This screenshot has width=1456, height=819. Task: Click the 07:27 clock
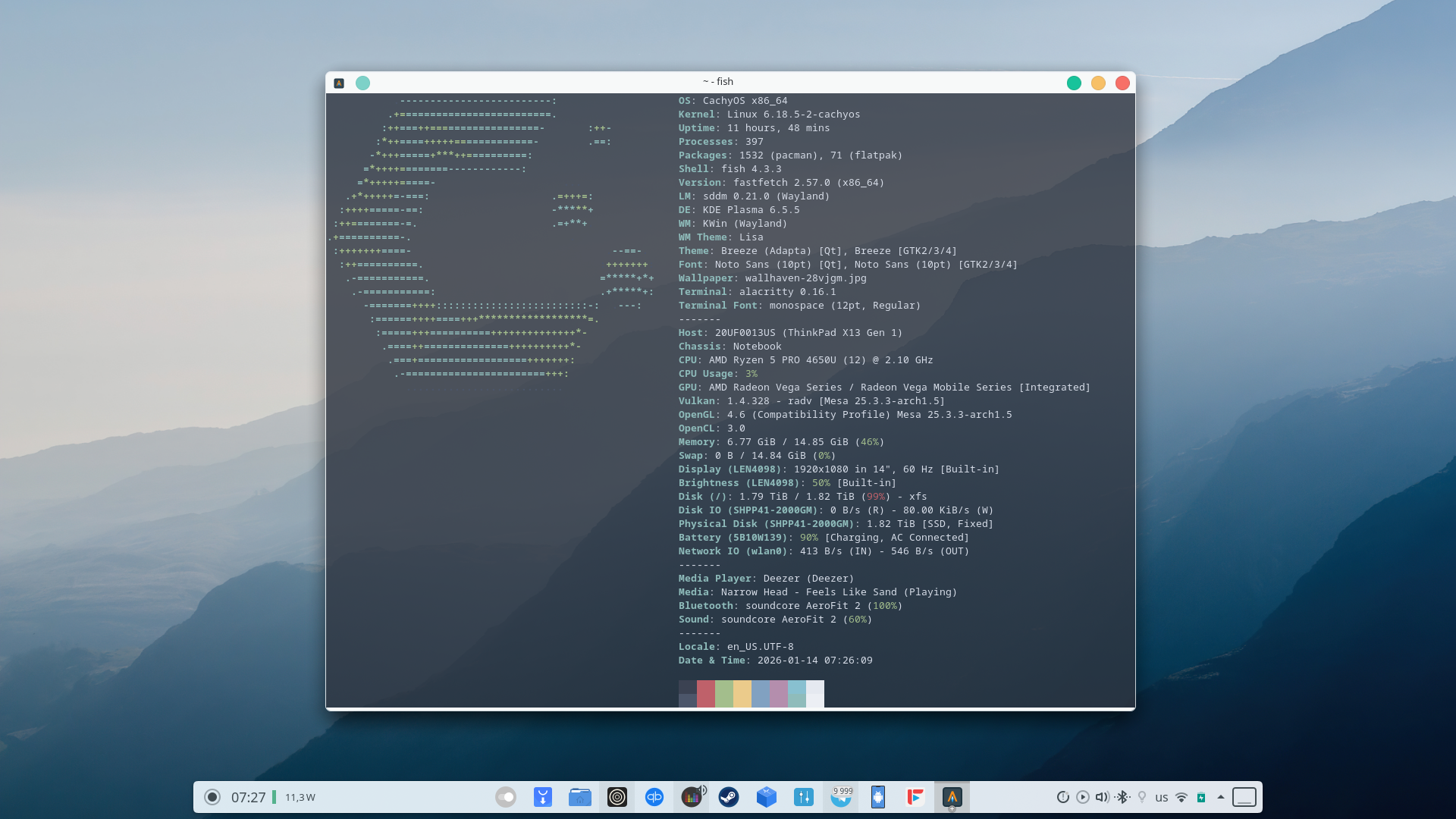[x=248, y=797]
